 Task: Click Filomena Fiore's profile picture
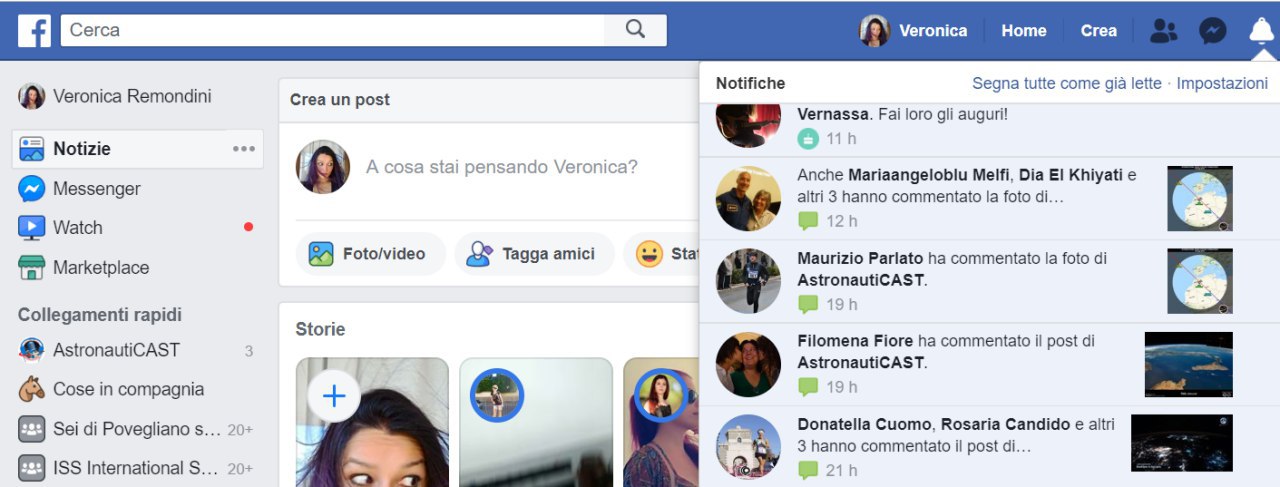[x=748, y=364]
